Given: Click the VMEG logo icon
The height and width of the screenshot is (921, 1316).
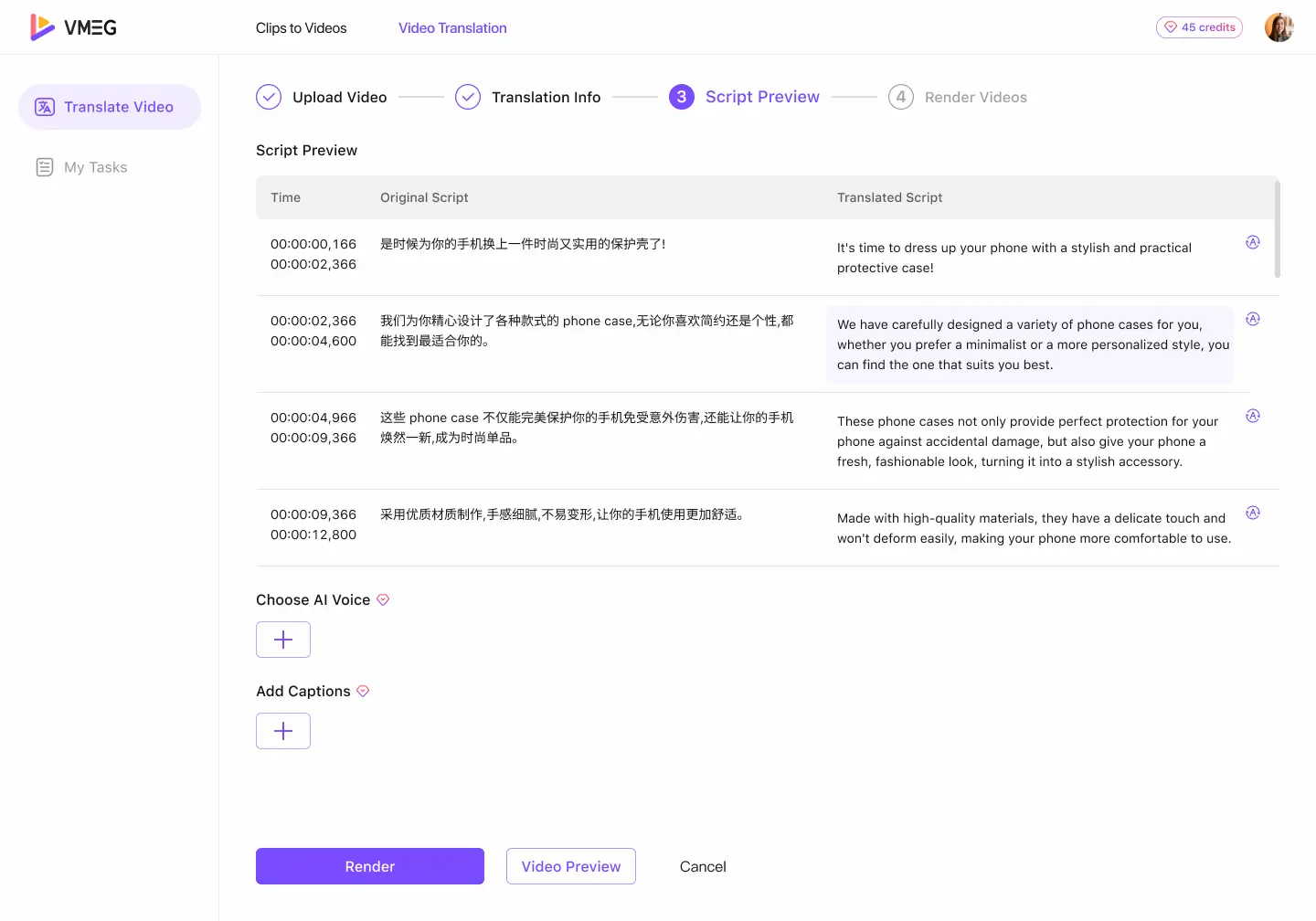Looking at the screenshot, I should click(x=40, y=26).
